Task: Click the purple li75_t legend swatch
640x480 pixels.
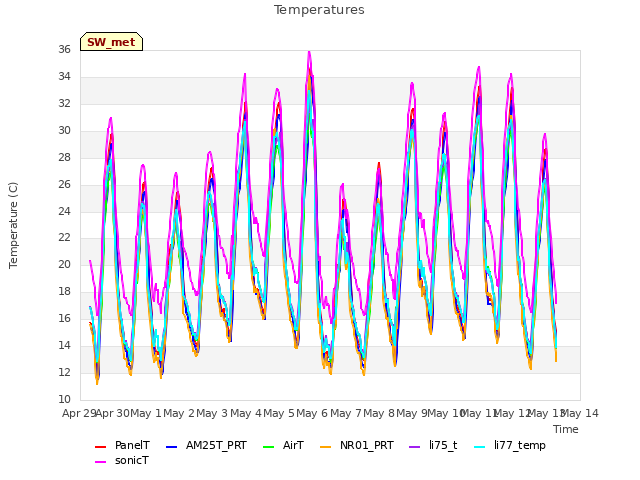Action: [x=414, y=447]
